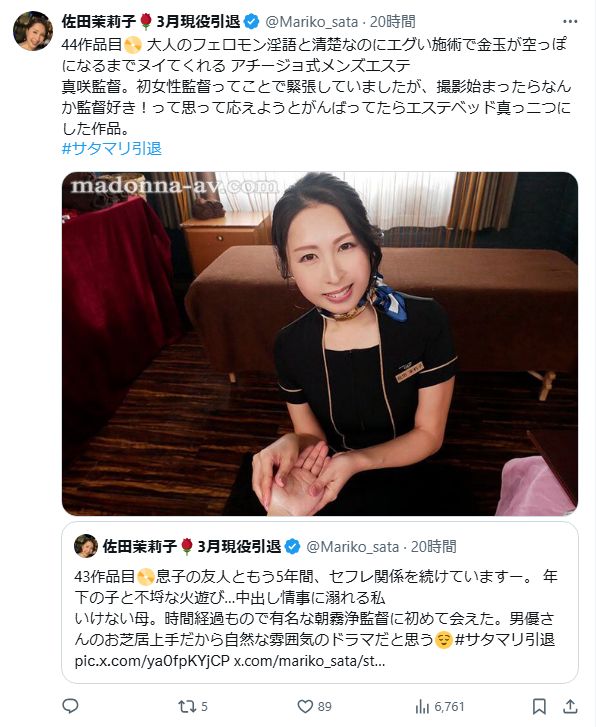The image size is (596, 727).
Task: Open the 20時間 timestamp of main post
Action: coord(392,22)
